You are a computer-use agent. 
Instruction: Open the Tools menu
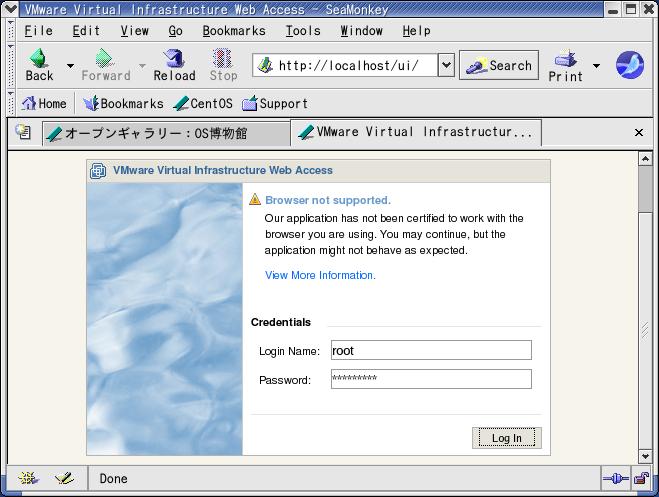point(303,31)
